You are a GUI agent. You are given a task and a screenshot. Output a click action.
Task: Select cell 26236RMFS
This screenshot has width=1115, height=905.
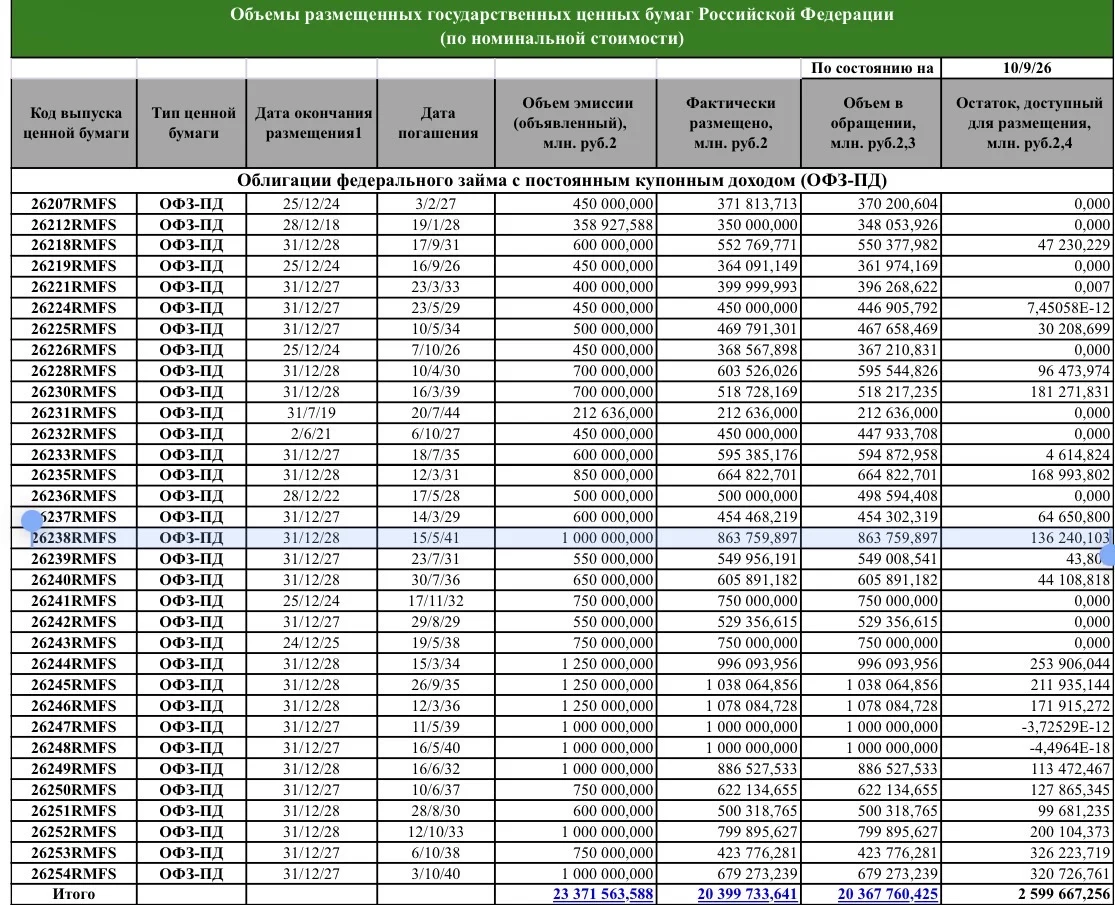74,496
